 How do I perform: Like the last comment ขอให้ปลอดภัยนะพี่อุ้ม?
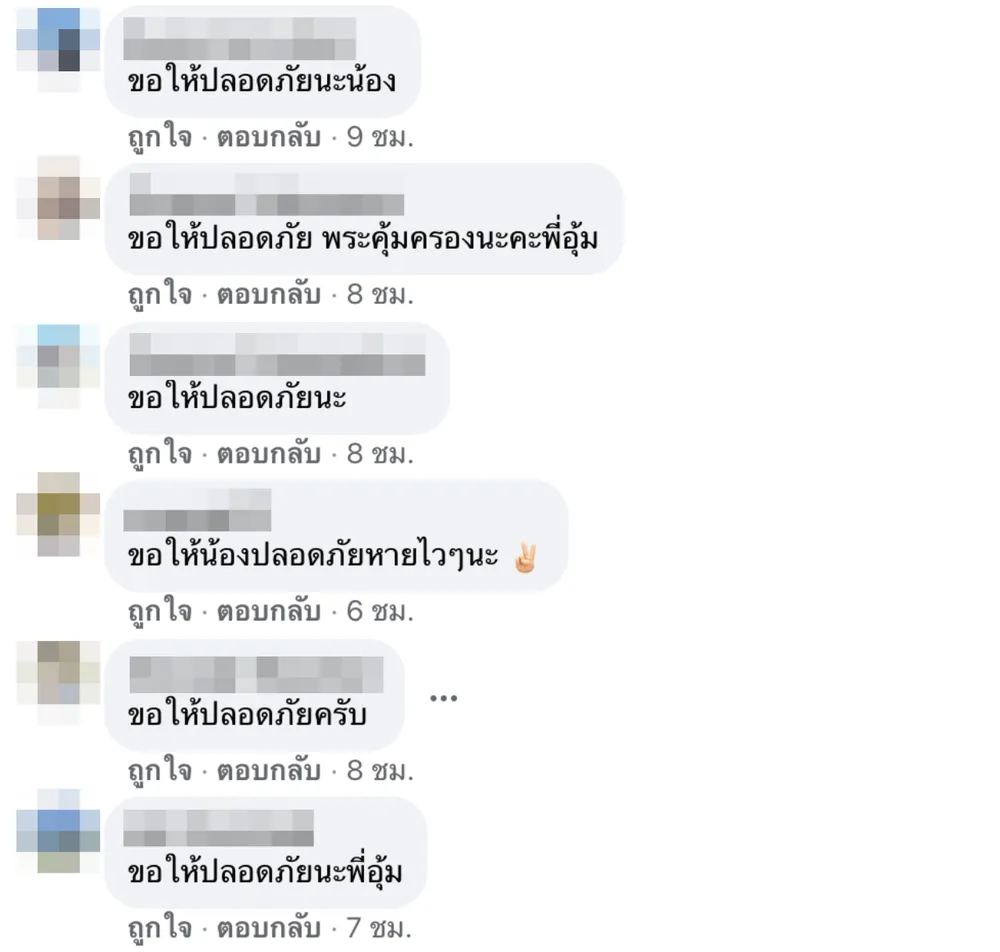(x=159, y=927)
